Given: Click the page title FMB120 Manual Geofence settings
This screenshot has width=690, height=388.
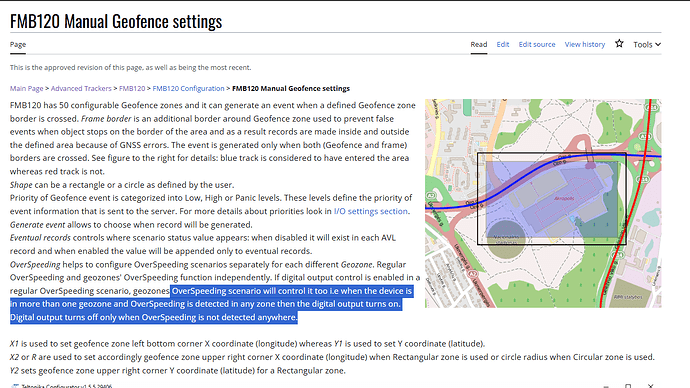Looking at the screenshot, I should (x=116, y=21).
